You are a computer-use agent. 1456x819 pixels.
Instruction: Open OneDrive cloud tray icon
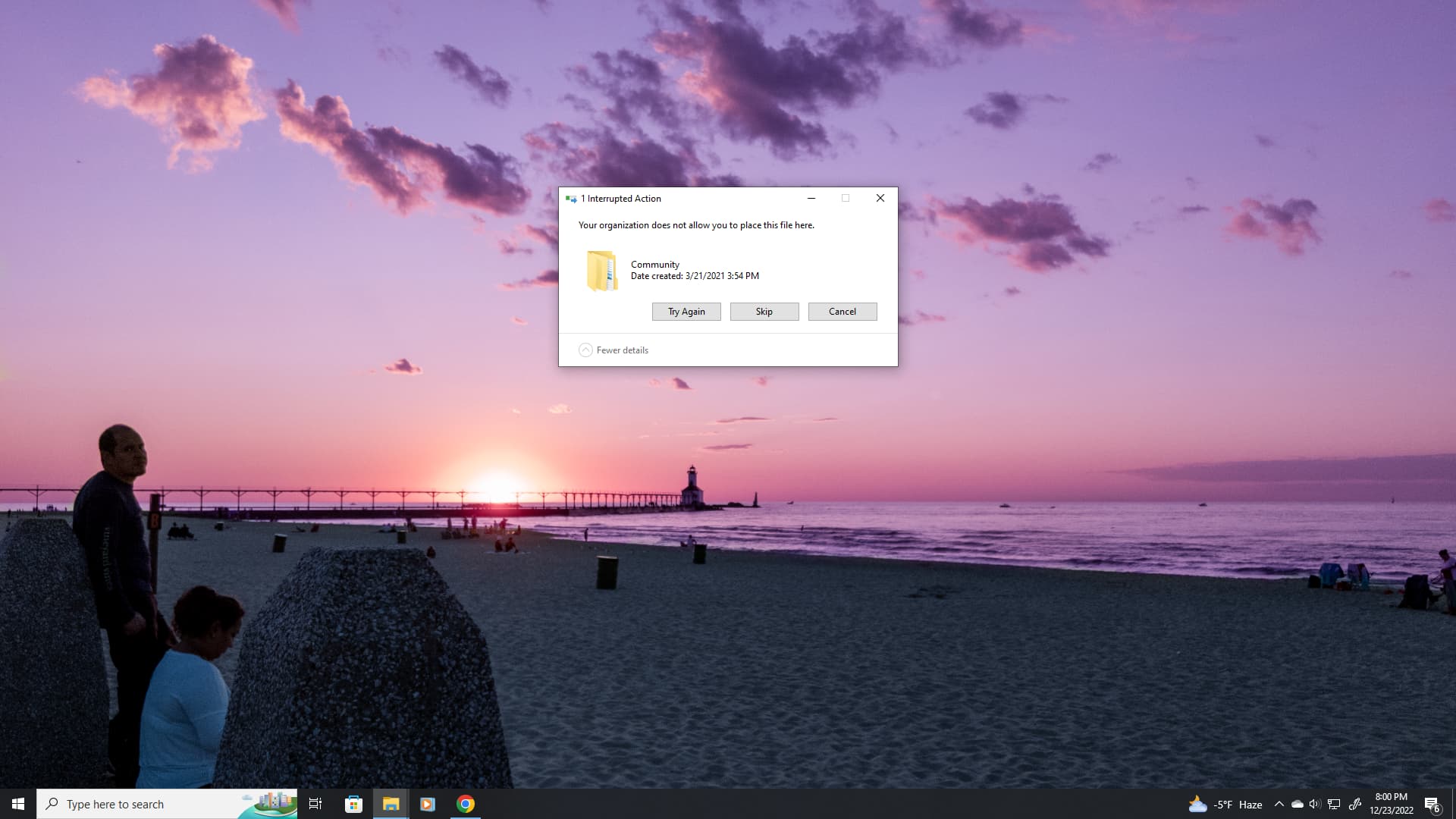(1298, 804)
